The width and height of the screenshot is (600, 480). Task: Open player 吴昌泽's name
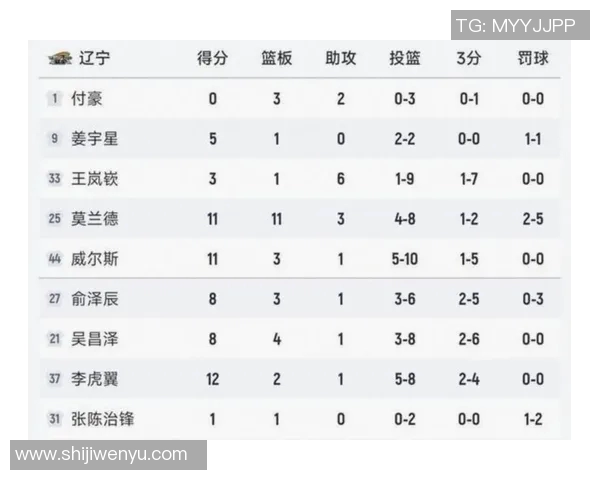click(95, 338)
